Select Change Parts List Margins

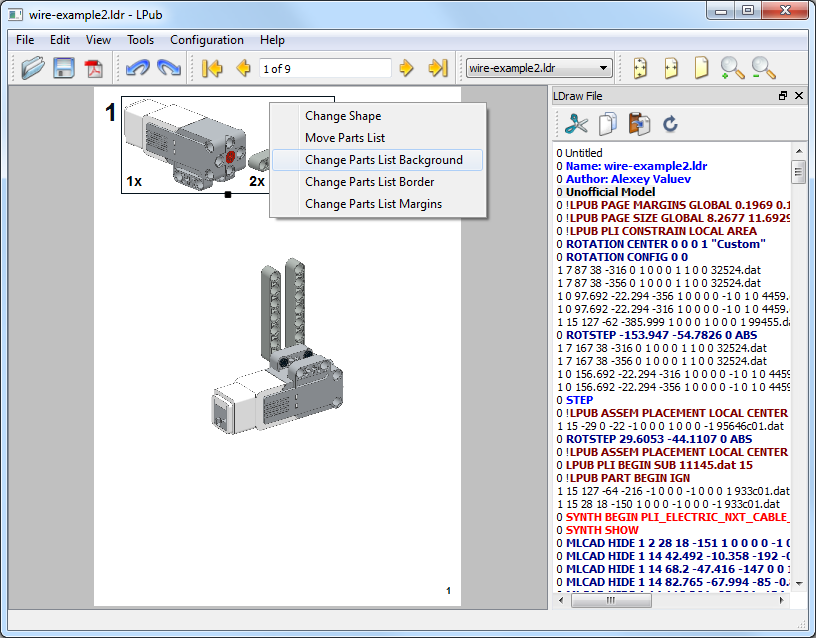pyautogui.click(x=378, y=204)
